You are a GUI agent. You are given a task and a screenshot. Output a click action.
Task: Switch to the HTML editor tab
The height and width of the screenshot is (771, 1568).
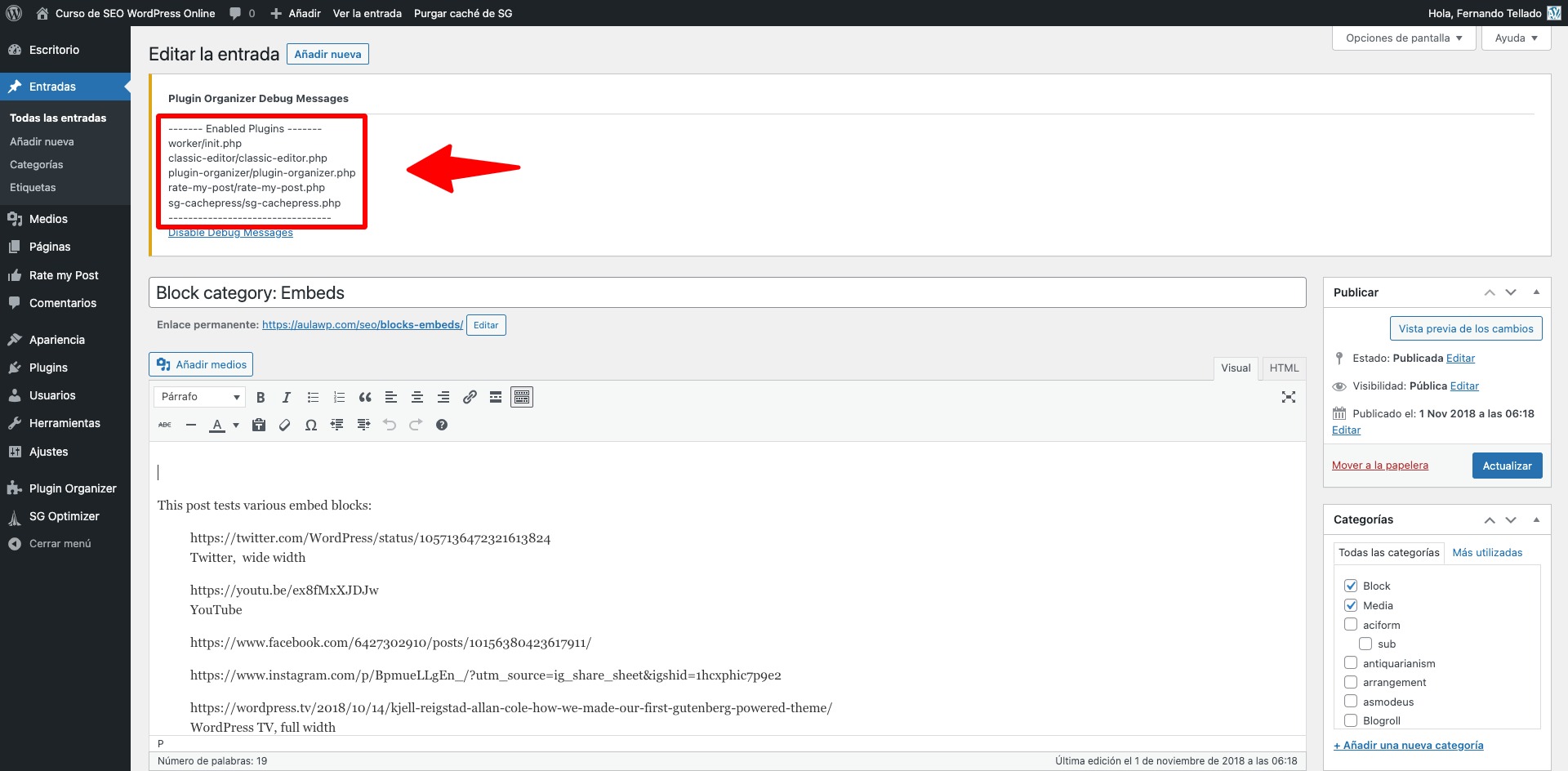pos(1284,368)
